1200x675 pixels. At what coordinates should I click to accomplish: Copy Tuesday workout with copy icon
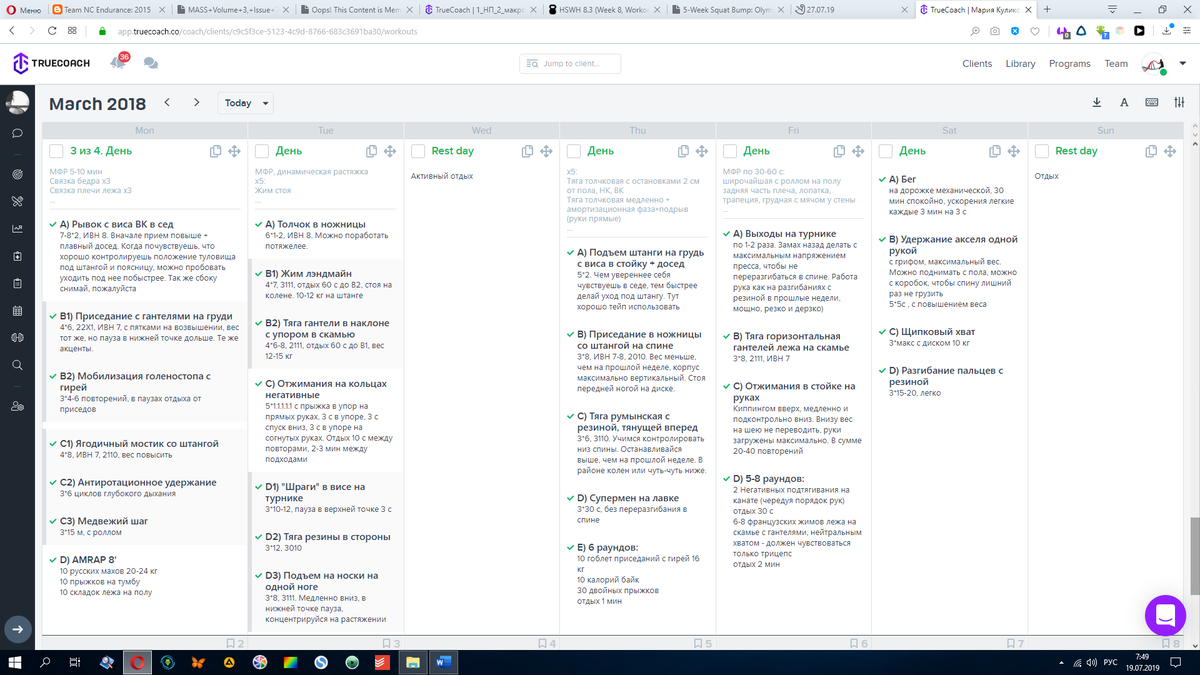(x=372, y=151)
